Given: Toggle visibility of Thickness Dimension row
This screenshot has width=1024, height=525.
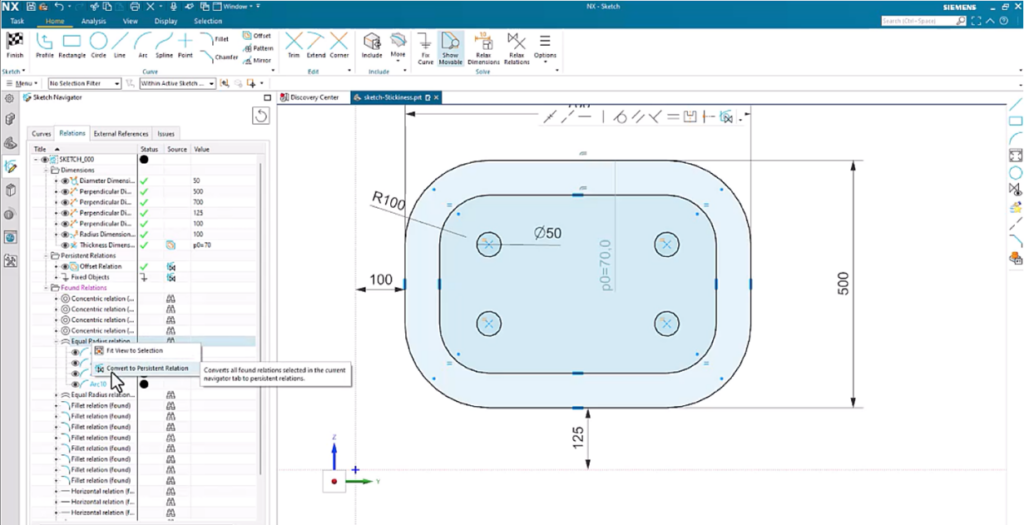Looking at the screenshot, I should coord(65,245).
